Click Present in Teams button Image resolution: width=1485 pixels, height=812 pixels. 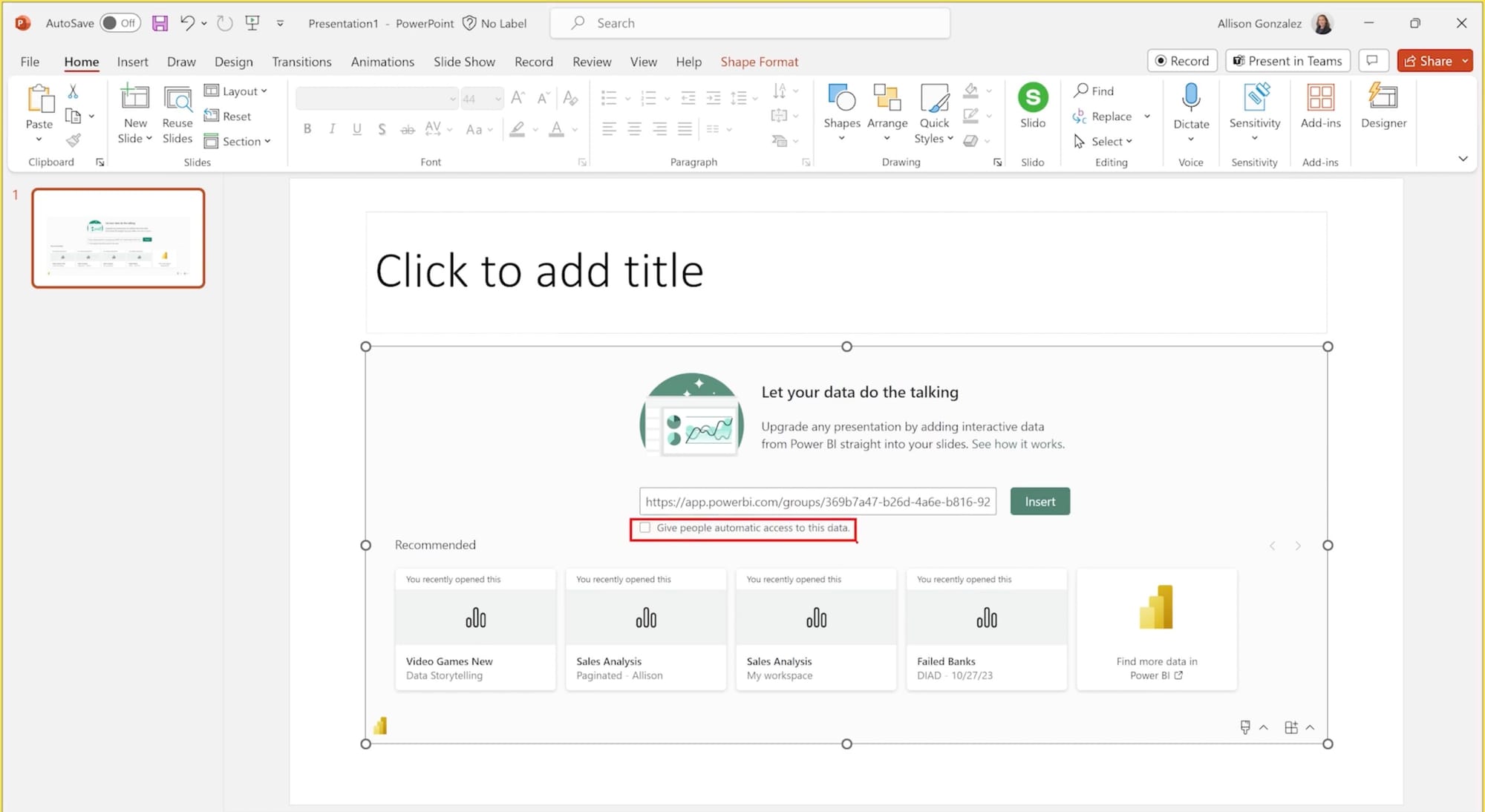tap(1287, 61)
